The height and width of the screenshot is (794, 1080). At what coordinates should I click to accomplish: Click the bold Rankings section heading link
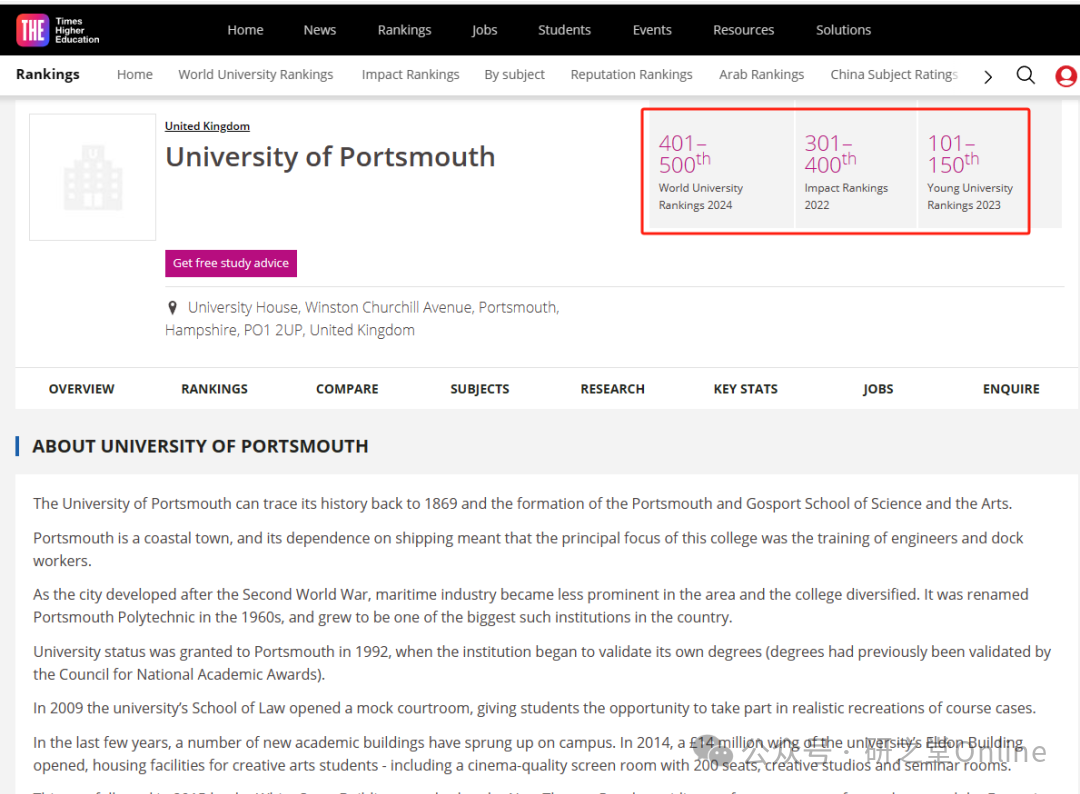pyautogui.click(x=48, y=74)
